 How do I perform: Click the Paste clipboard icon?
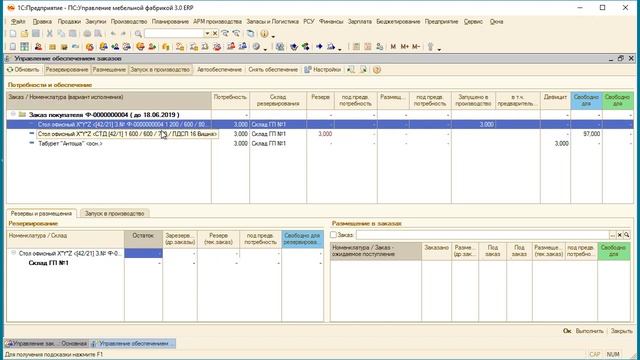[x=73, y=34]
